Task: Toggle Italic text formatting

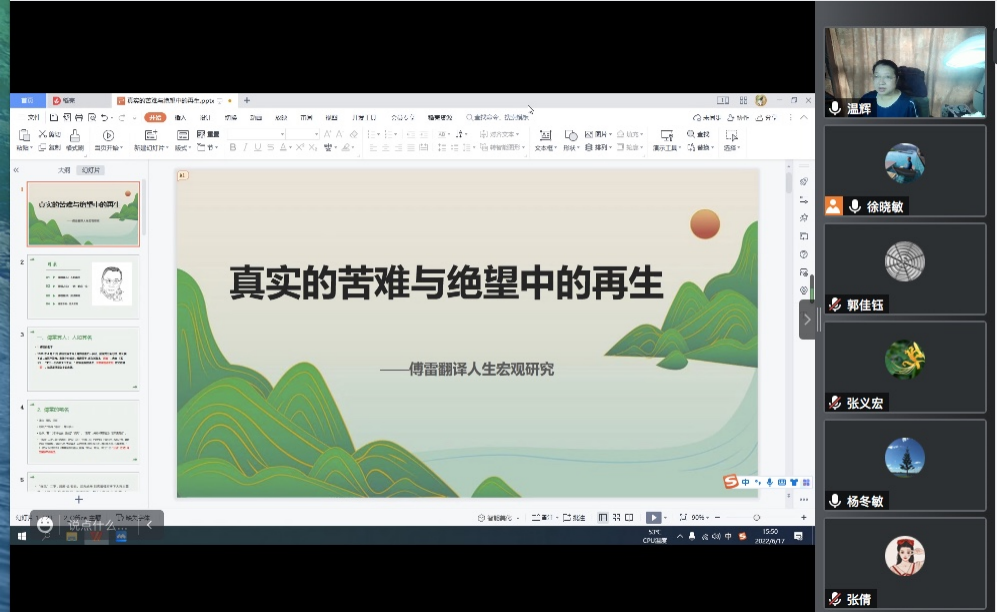Action: pyautogui.click(x=245, y=148)
